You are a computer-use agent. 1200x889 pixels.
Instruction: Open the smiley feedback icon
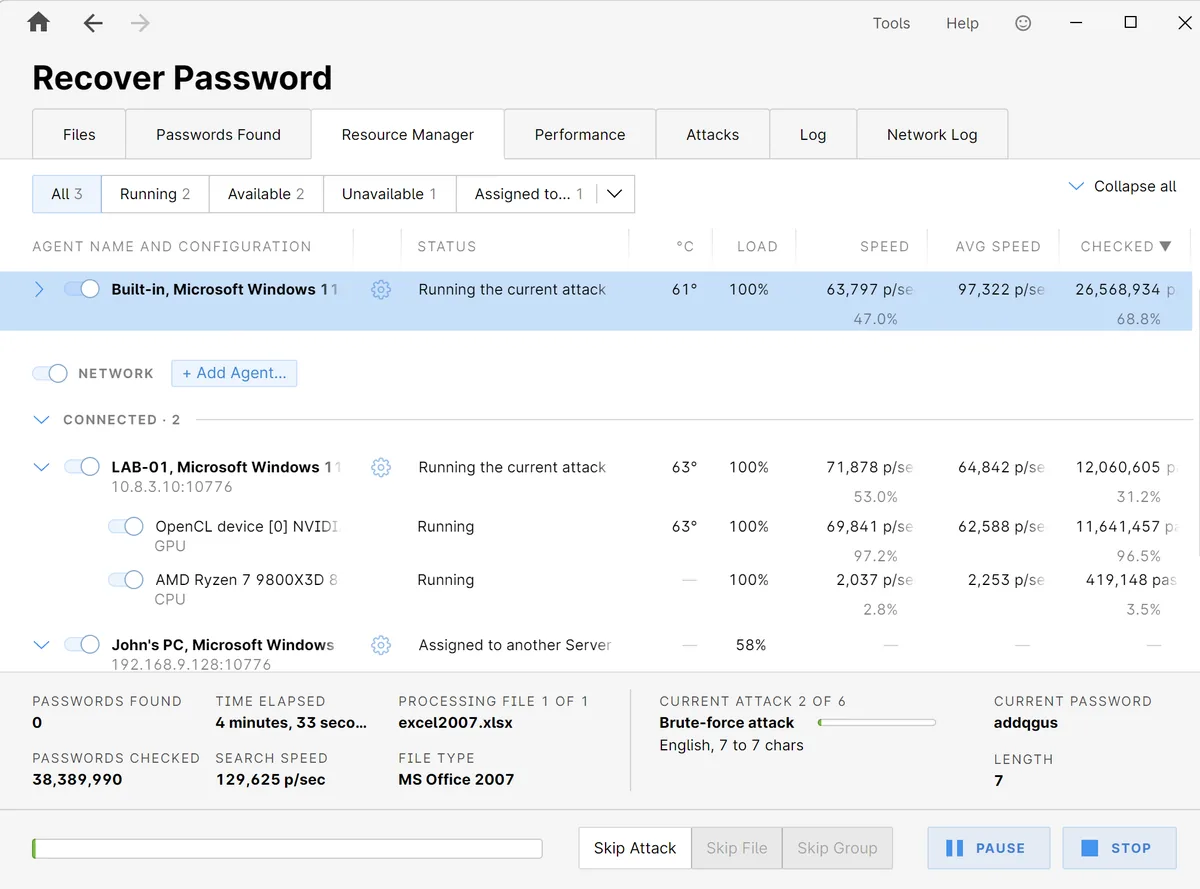1023,23
